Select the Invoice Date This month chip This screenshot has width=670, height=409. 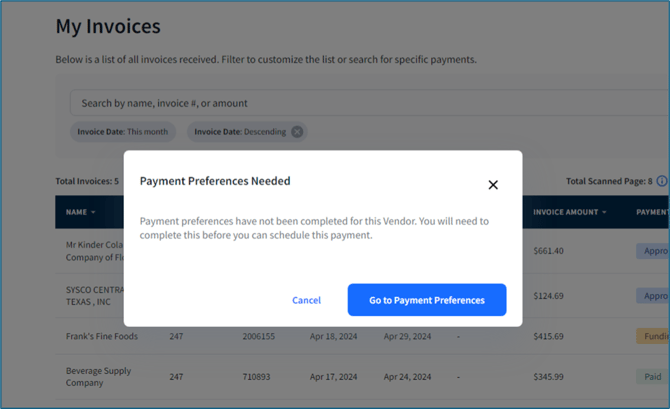[123, 132]
